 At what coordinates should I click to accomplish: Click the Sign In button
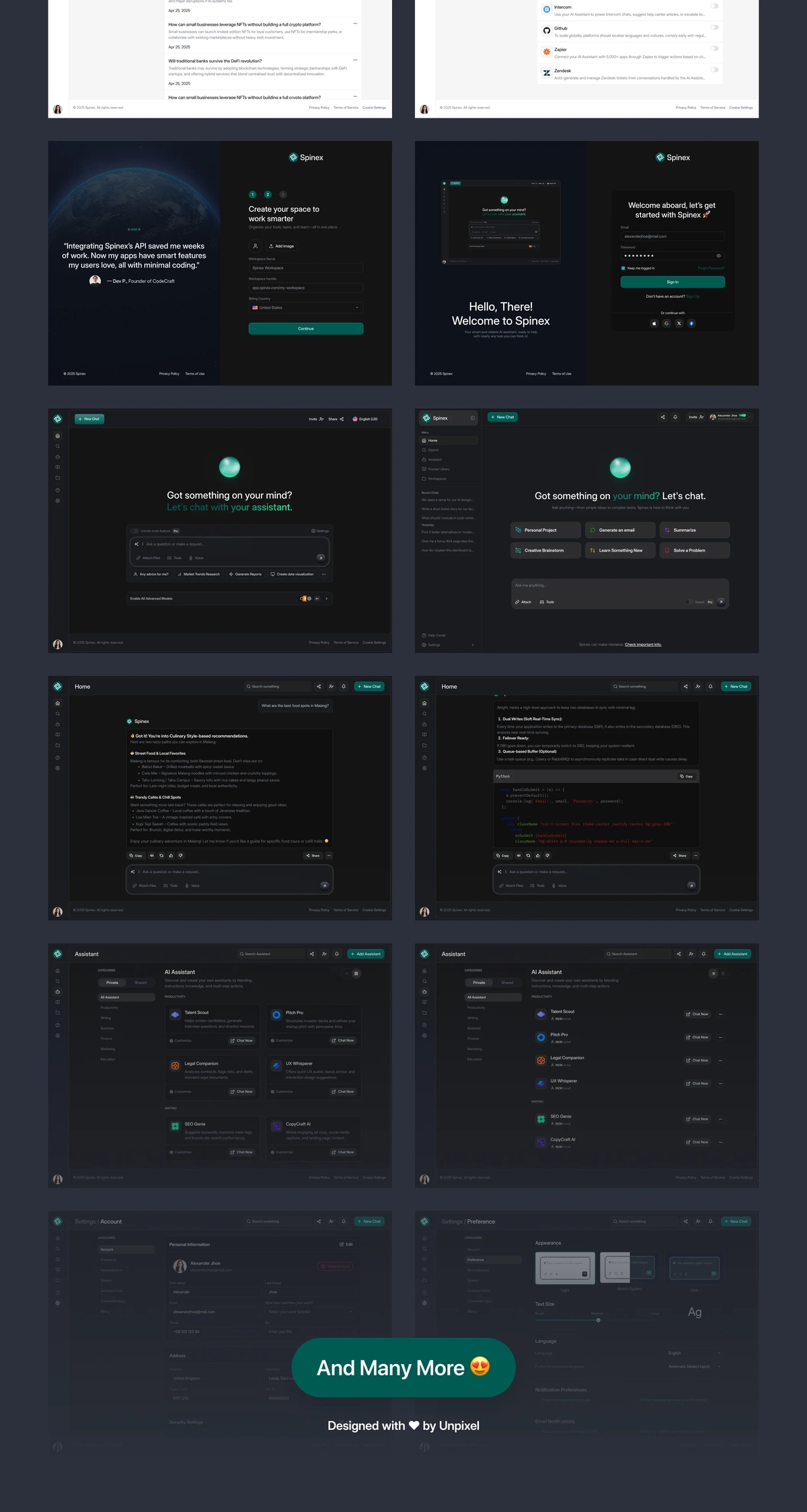click(x=672, y=282)
